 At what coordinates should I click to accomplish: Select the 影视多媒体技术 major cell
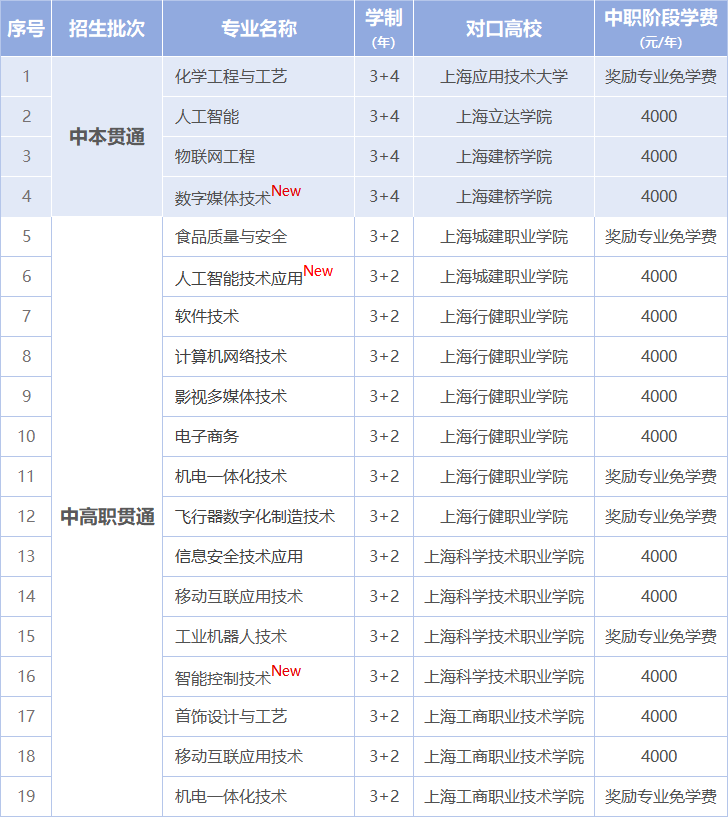pos(258,396)
